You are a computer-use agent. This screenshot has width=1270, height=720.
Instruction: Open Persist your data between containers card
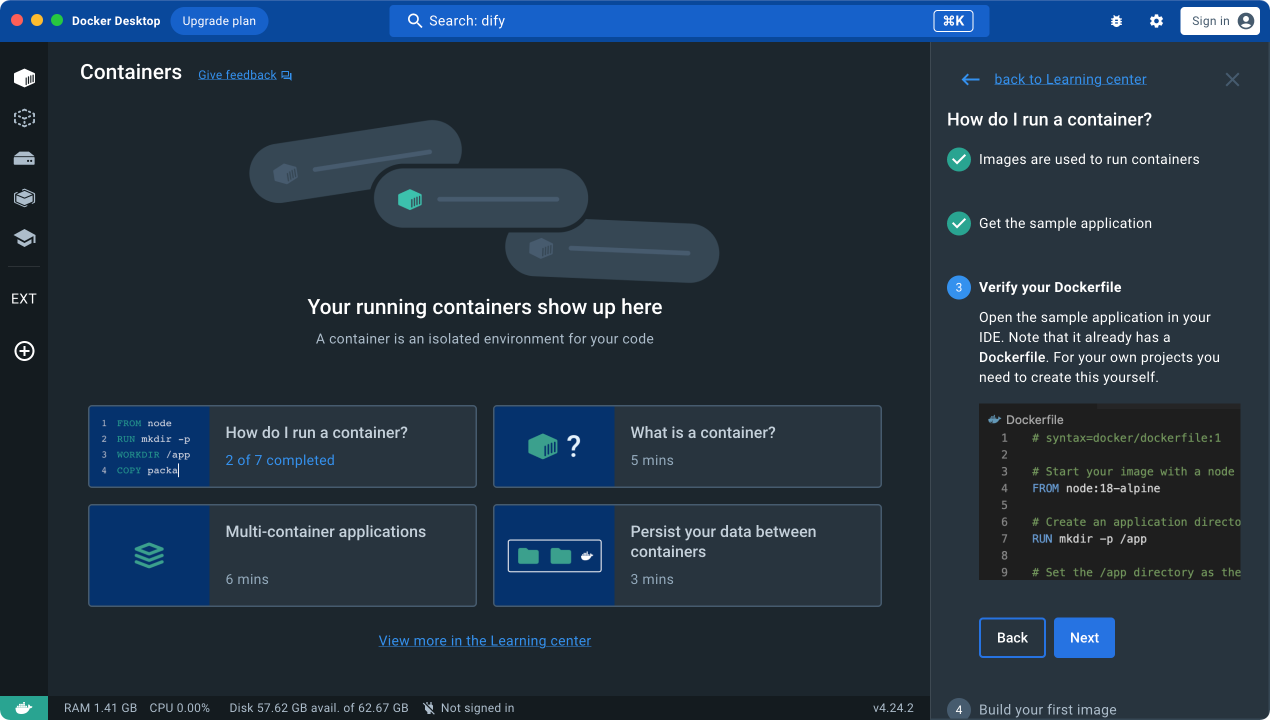687,555
